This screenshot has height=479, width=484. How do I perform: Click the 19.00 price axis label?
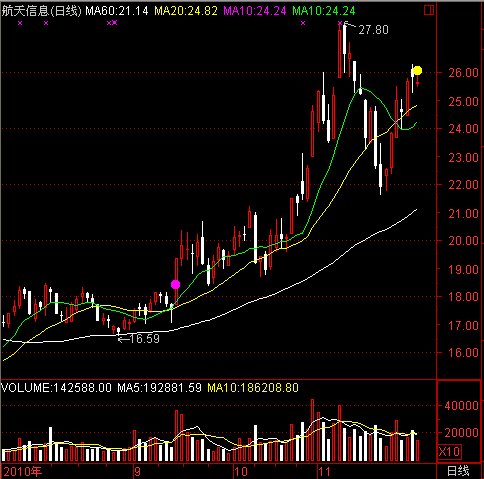[x=463, y=269]
